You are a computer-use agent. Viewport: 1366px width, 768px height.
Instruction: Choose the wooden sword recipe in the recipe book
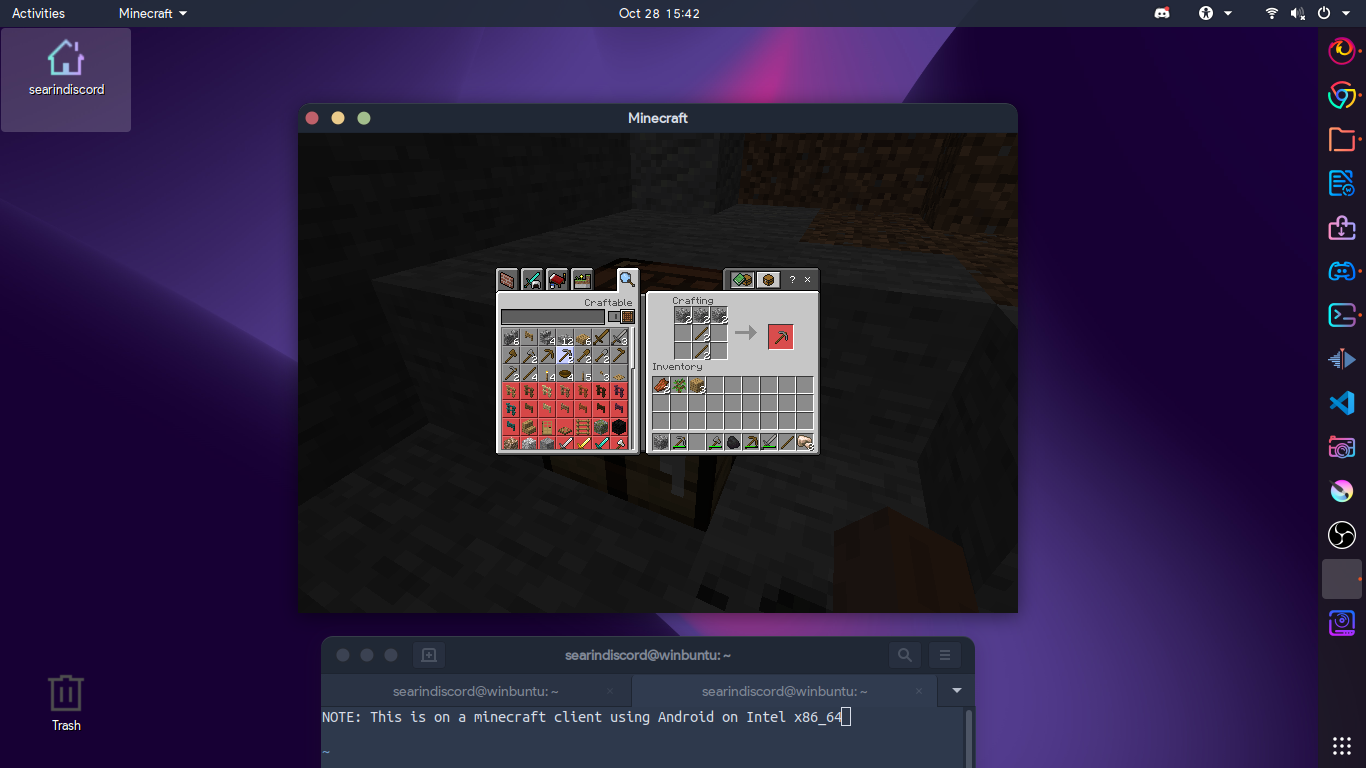tap(601, 338)
